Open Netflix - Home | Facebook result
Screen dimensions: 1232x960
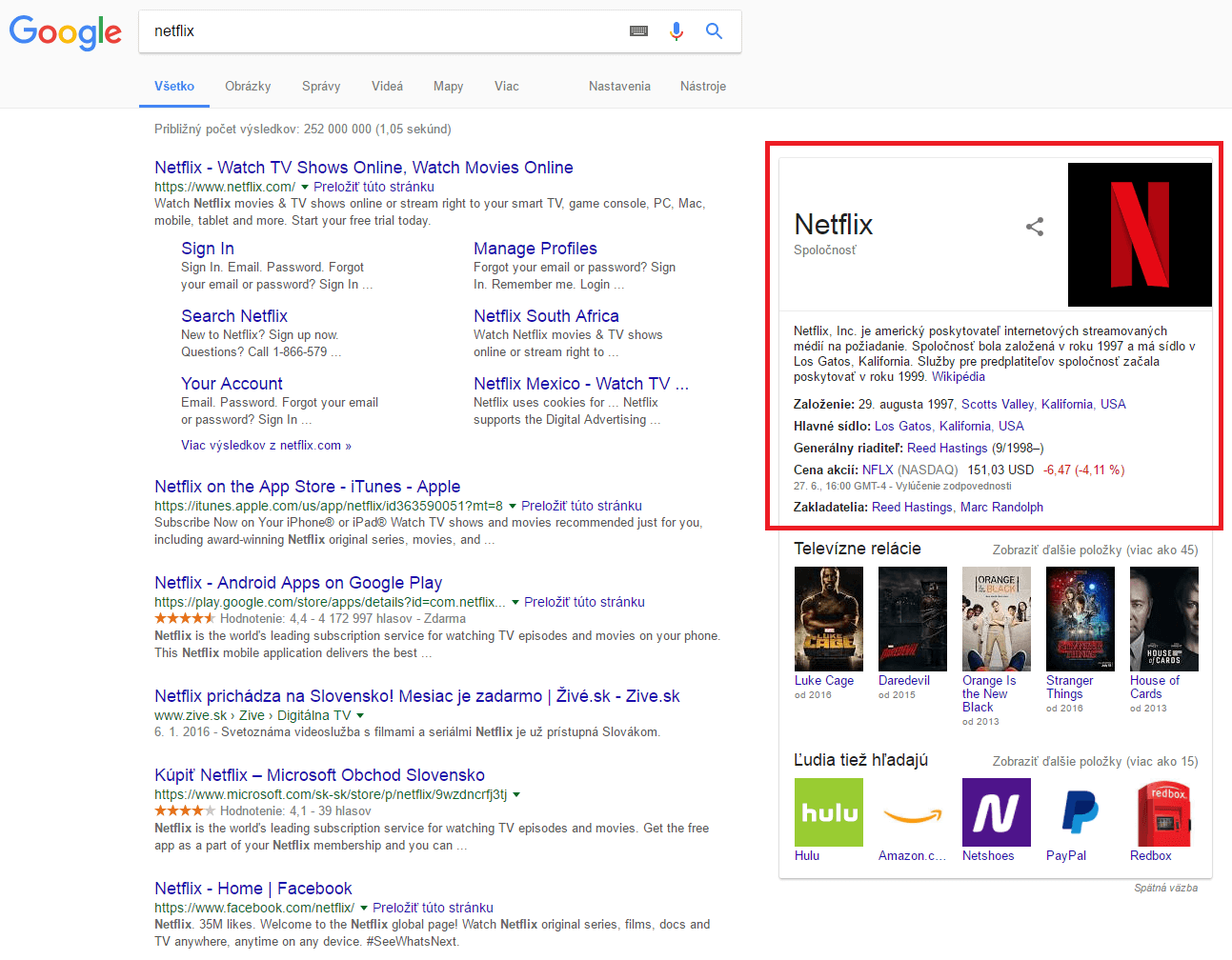pyautogui.click(x=253, y=889)
